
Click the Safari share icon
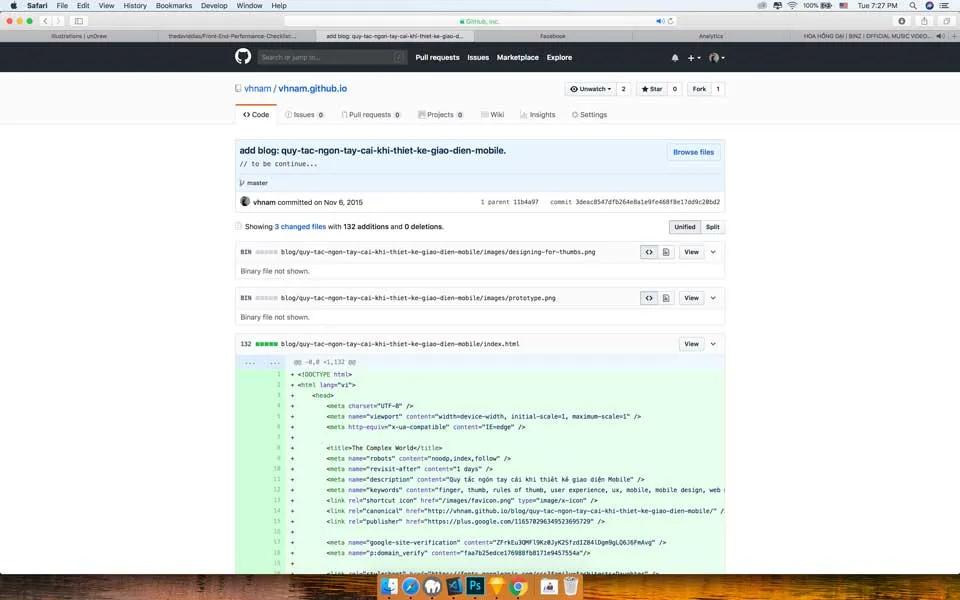pos(923,21)
